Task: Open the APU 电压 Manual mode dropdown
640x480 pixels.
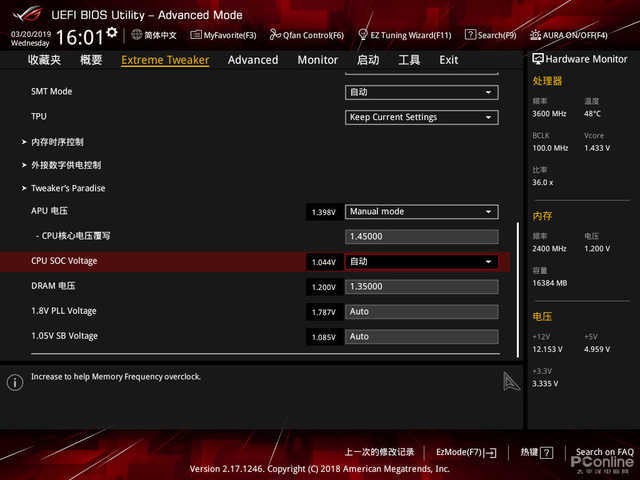Action: click(422, 211)
